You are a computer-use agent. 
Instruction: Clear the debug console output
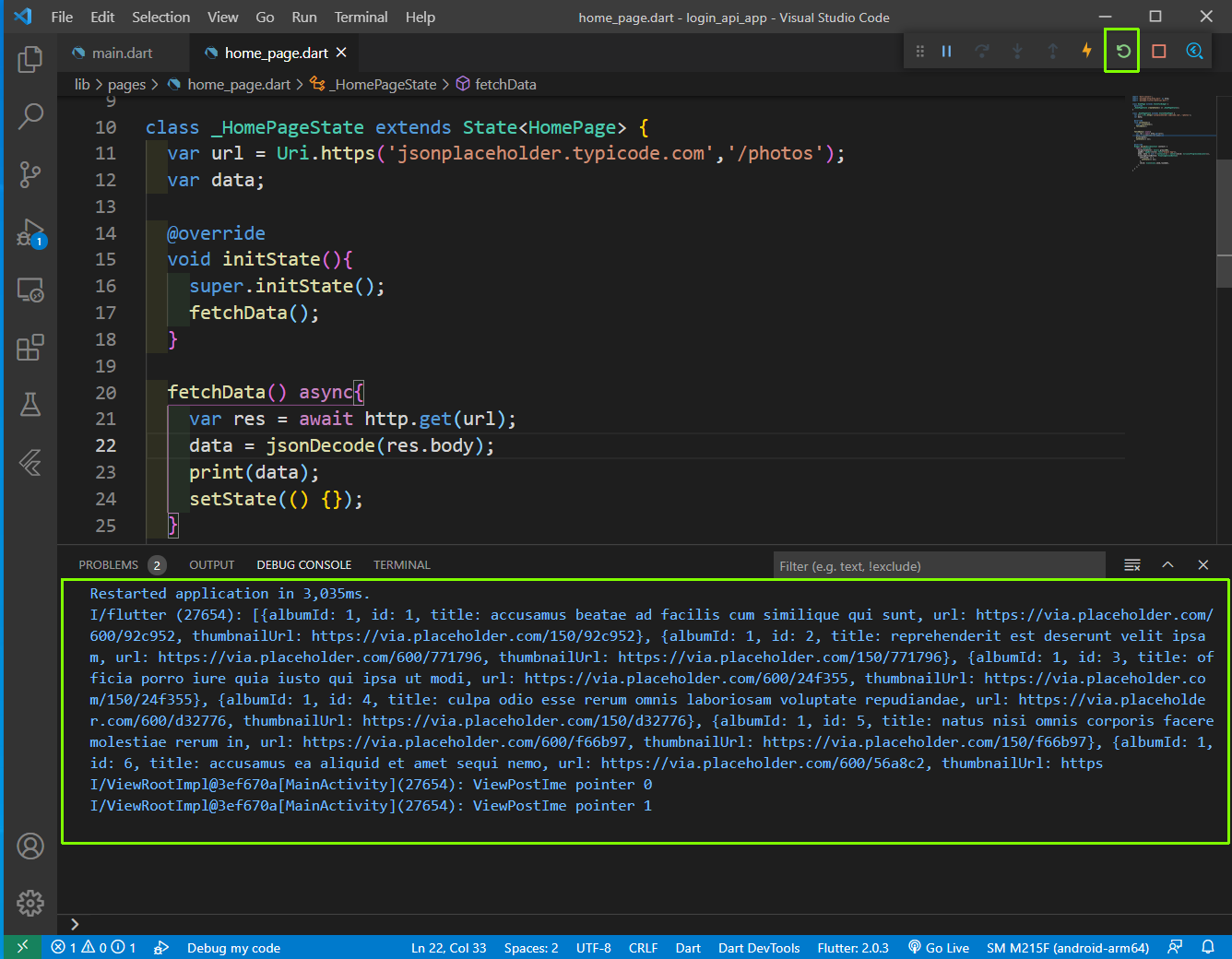[x=1132, y=565]
